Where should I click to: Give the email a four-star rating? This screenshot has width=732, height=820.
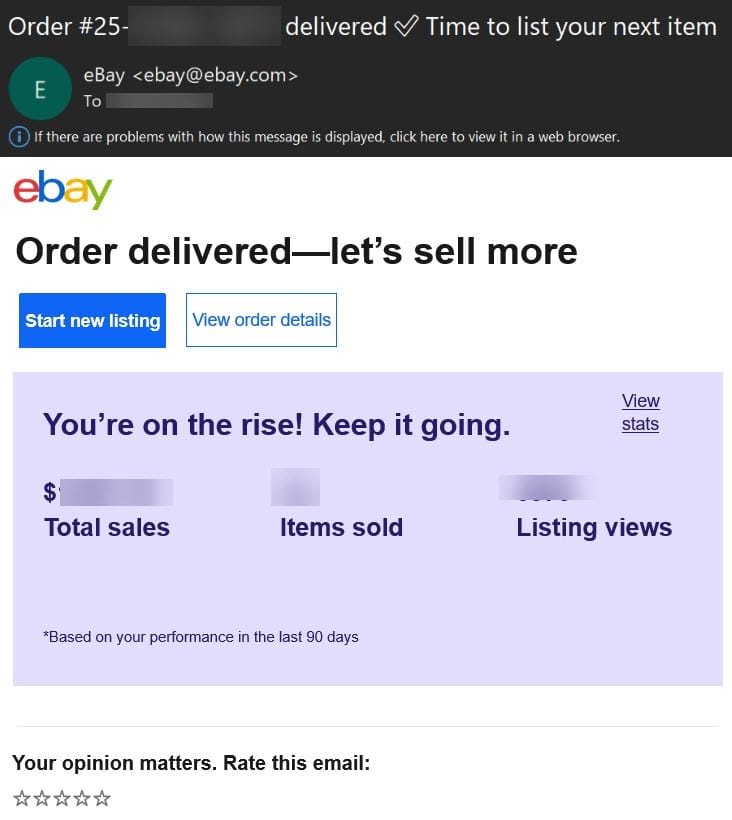(81, 798)
